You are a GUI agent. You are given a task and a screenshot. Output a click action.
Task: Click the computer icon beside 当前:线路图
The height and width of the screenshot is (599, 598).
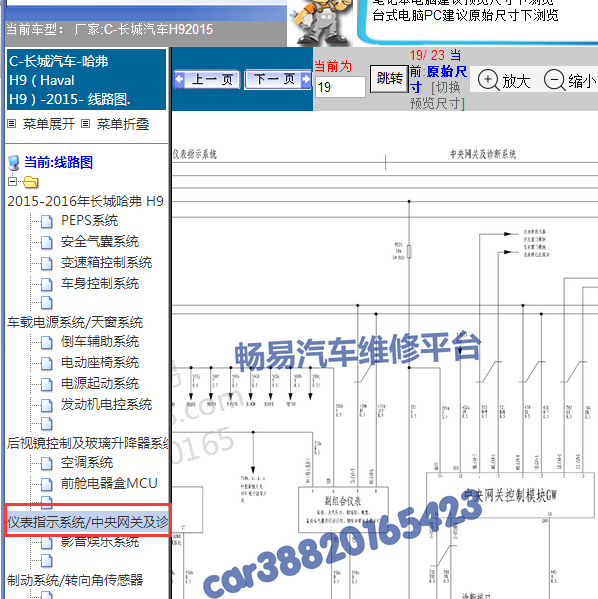[x=14, y=163]
